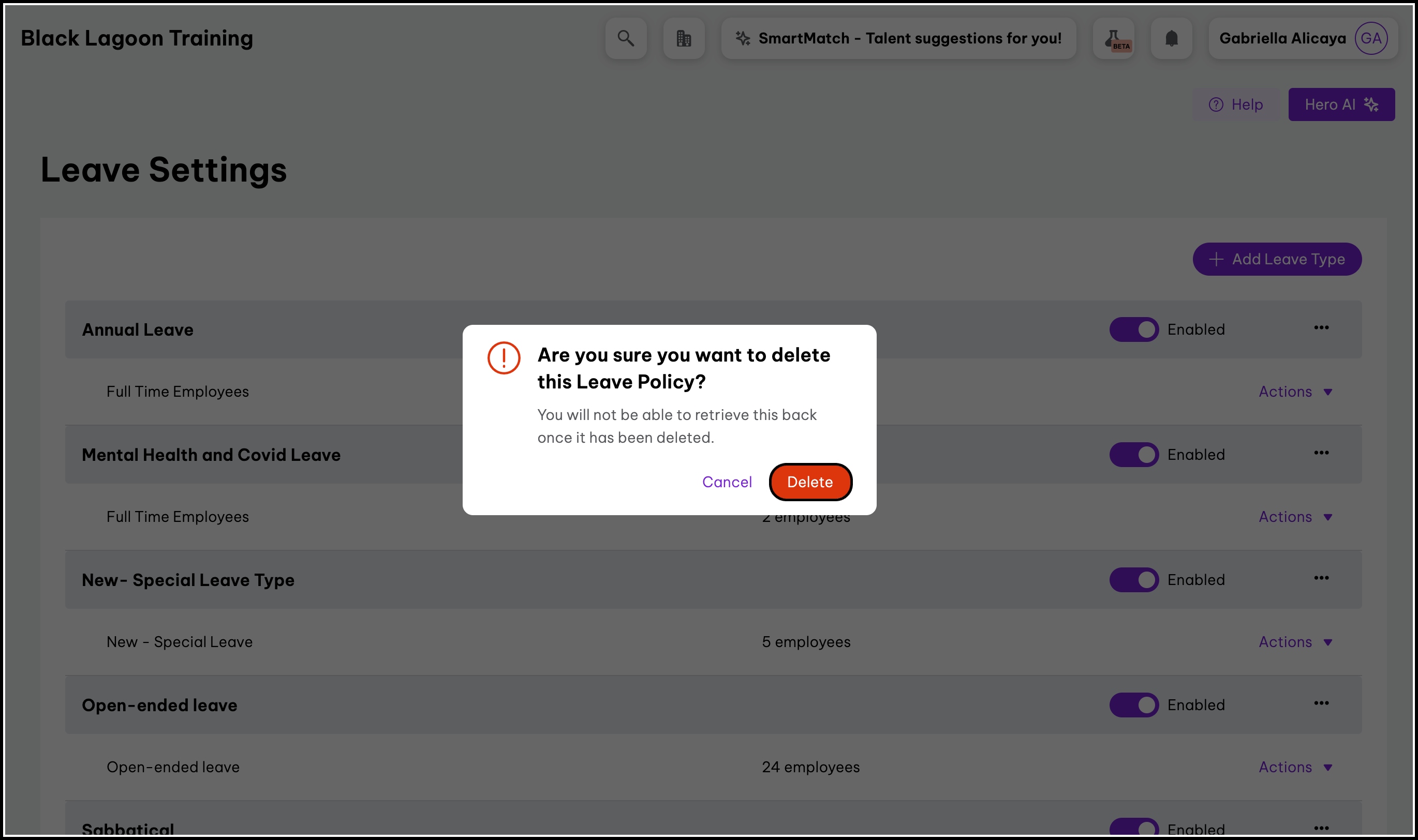Cancel the delete leave policy dialog
The width and height of the screenshot is (1418, 840).
[x=727, y=482]
